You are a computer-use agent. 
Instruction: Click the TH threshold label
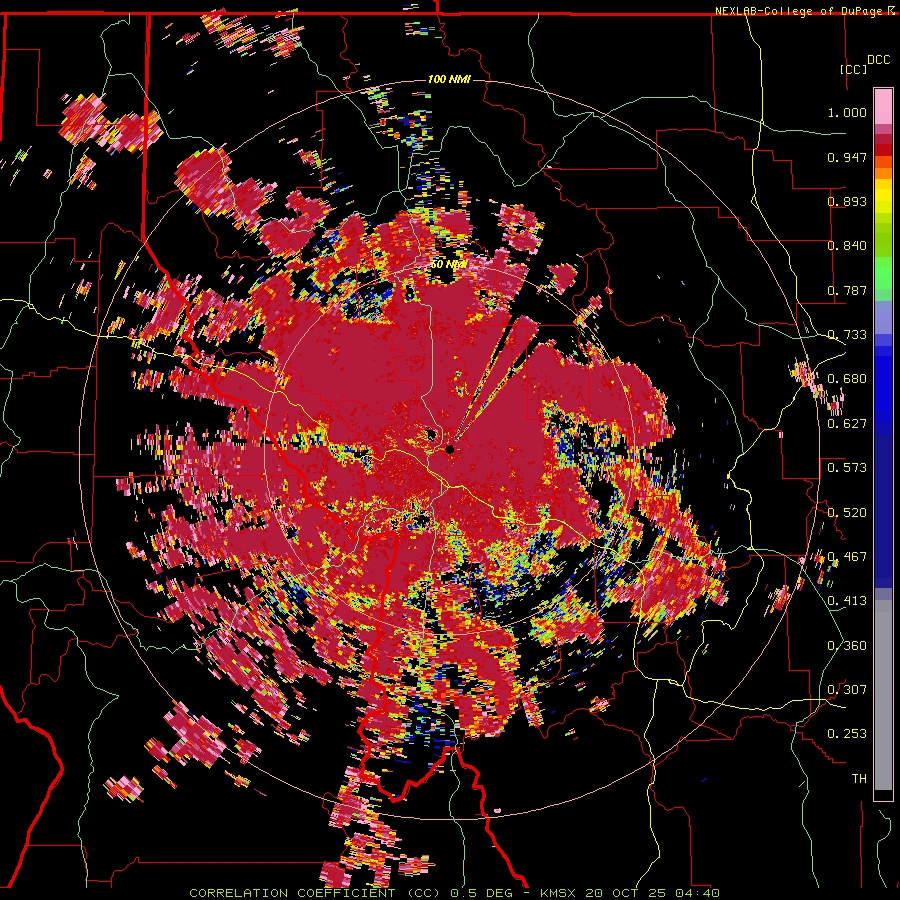(x=859, y=779)
